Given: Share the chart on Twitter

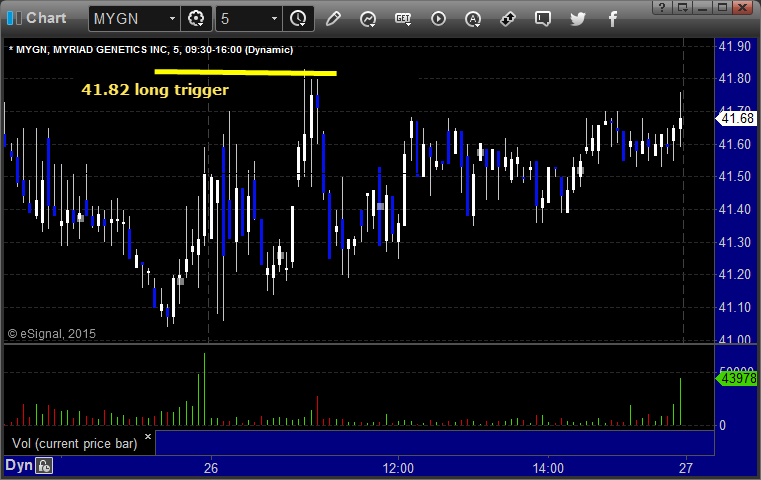Looking at the screenshot, I should click(x=578, y=19).
